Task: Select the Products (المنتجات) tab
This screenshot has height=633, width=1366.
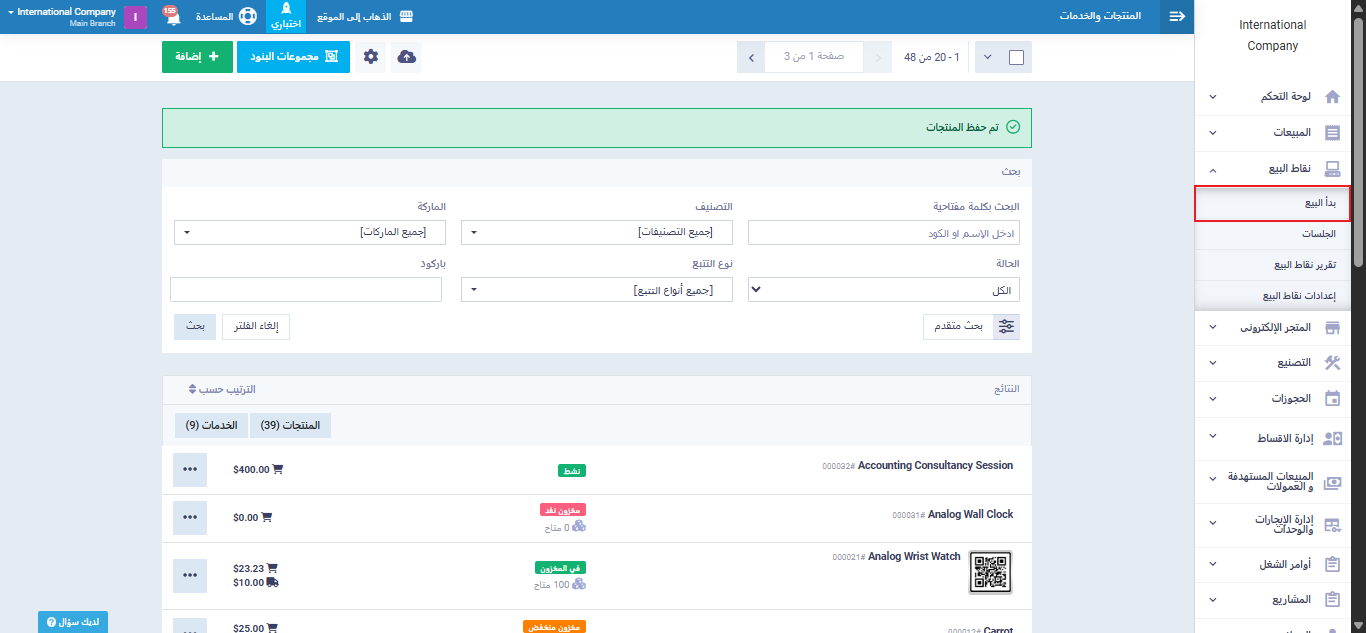Action: coord(290,425)
